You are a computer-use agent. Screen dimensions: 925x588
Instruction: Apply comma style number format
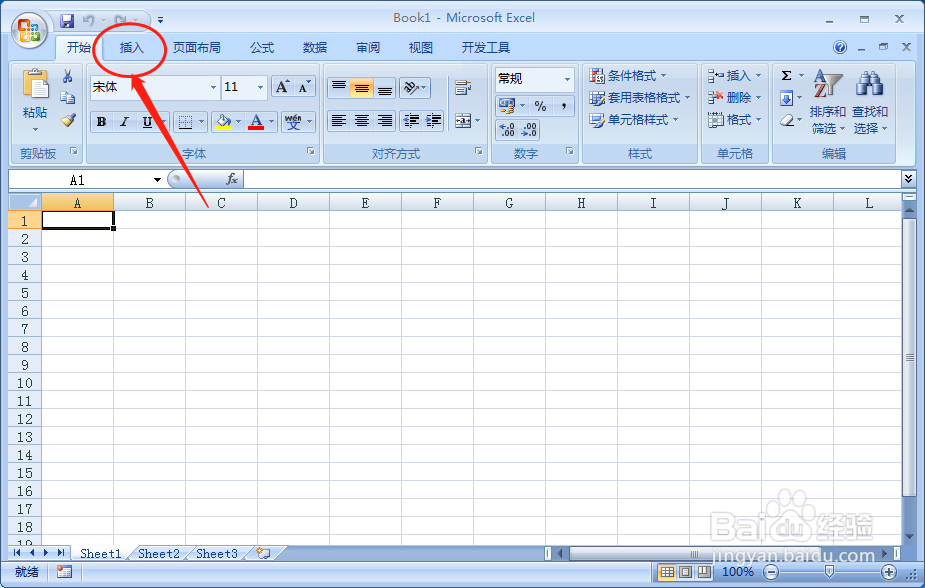coord(563,106)
